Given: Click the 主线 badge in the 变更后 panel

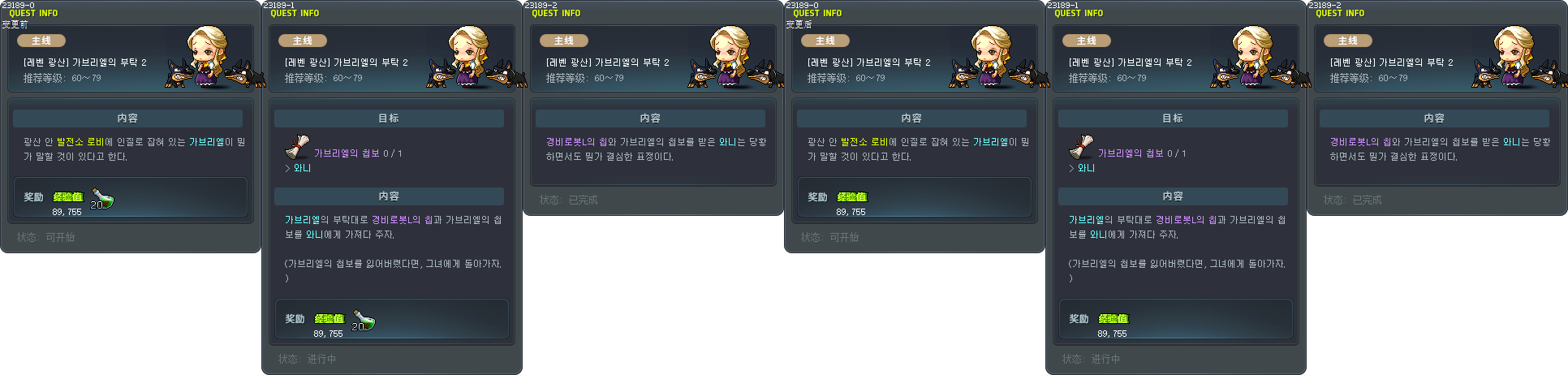Looking at the screenshot, I should coord(825,41).
